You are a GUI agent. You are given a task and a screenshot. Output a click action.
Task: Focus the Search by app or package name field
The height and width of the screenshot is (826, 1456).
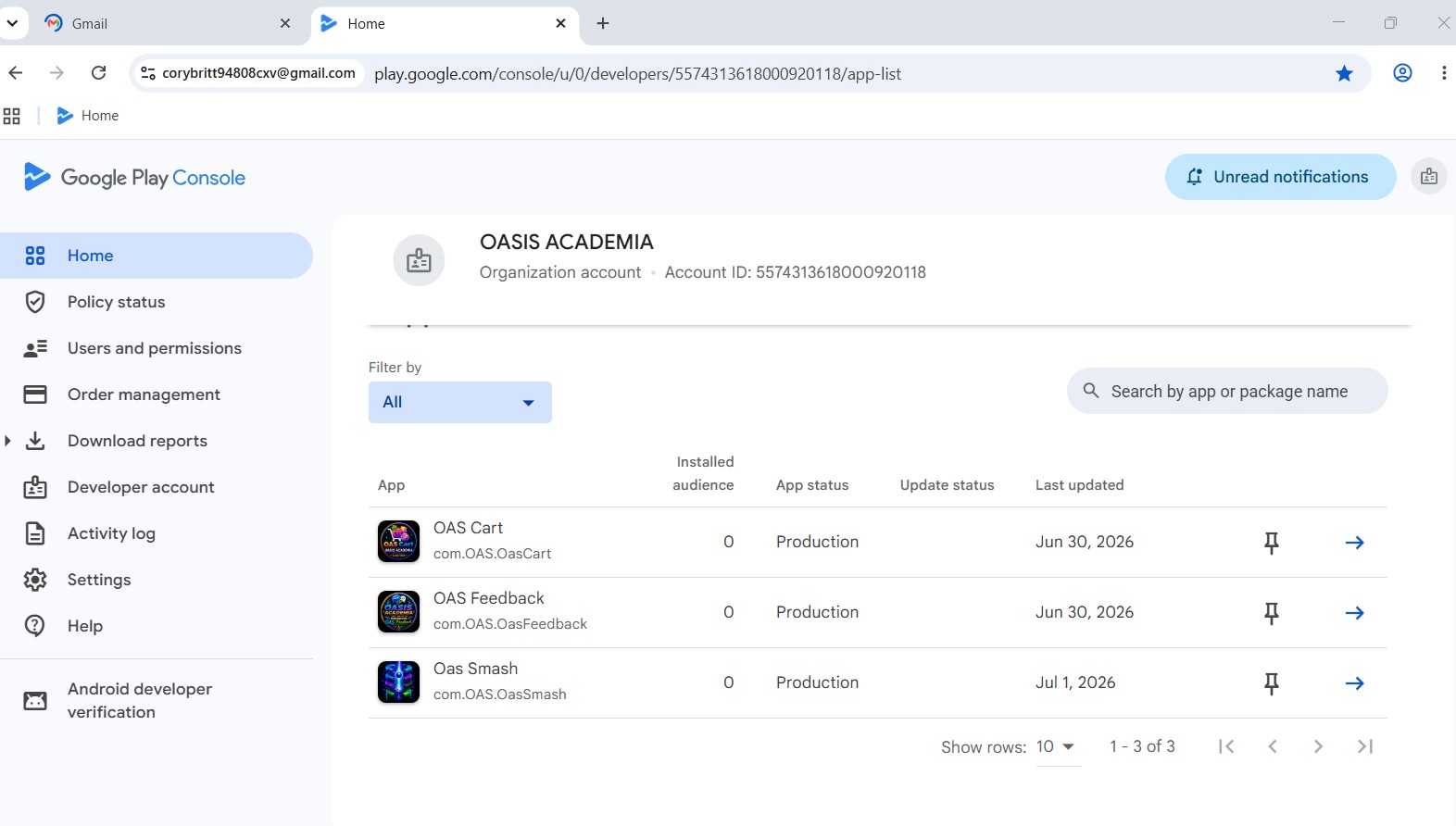tap(1227, 391)
